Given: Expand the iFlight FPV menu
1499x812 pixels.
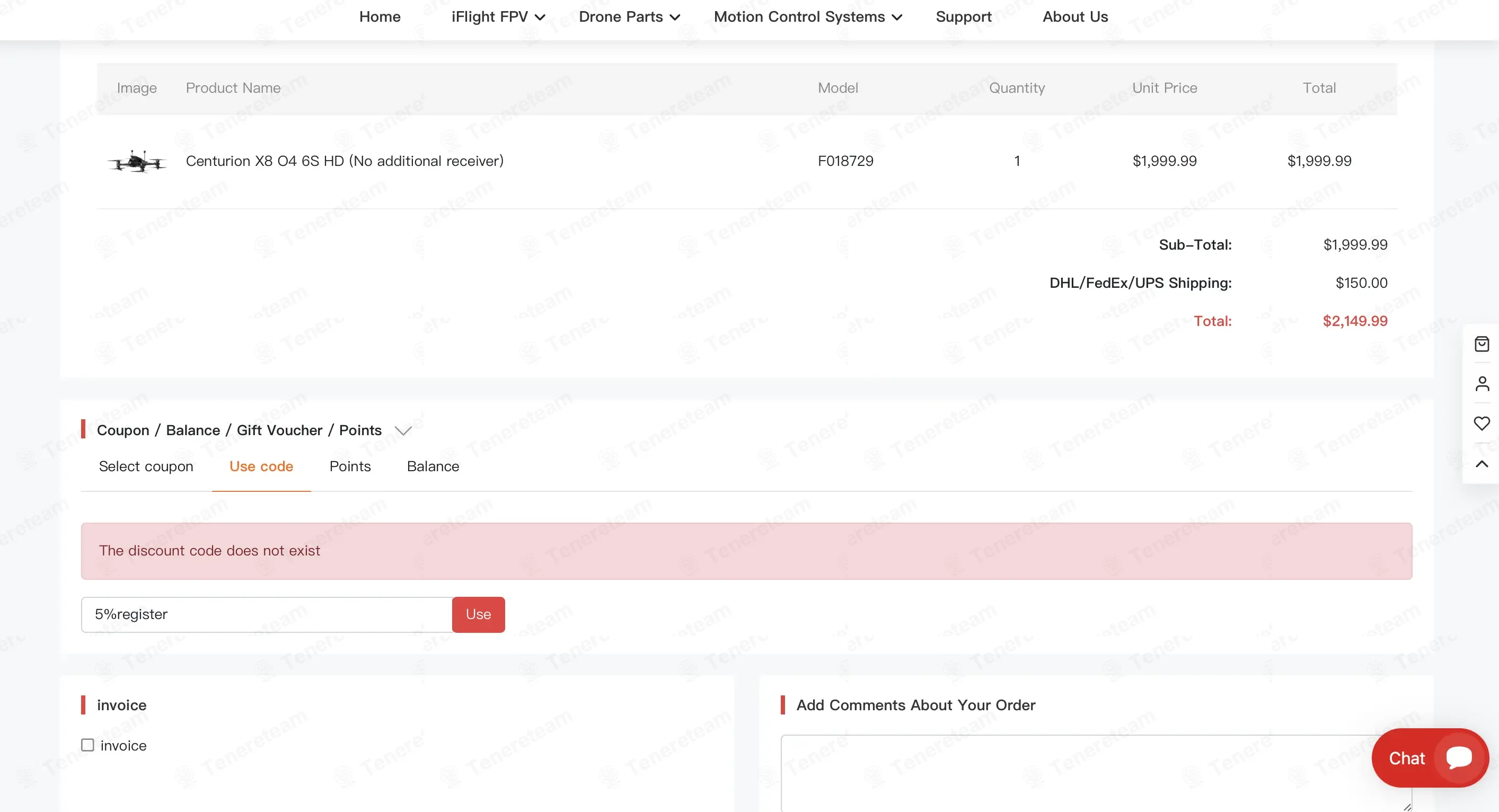Looking at the screenshot, I should click(498, 17).
